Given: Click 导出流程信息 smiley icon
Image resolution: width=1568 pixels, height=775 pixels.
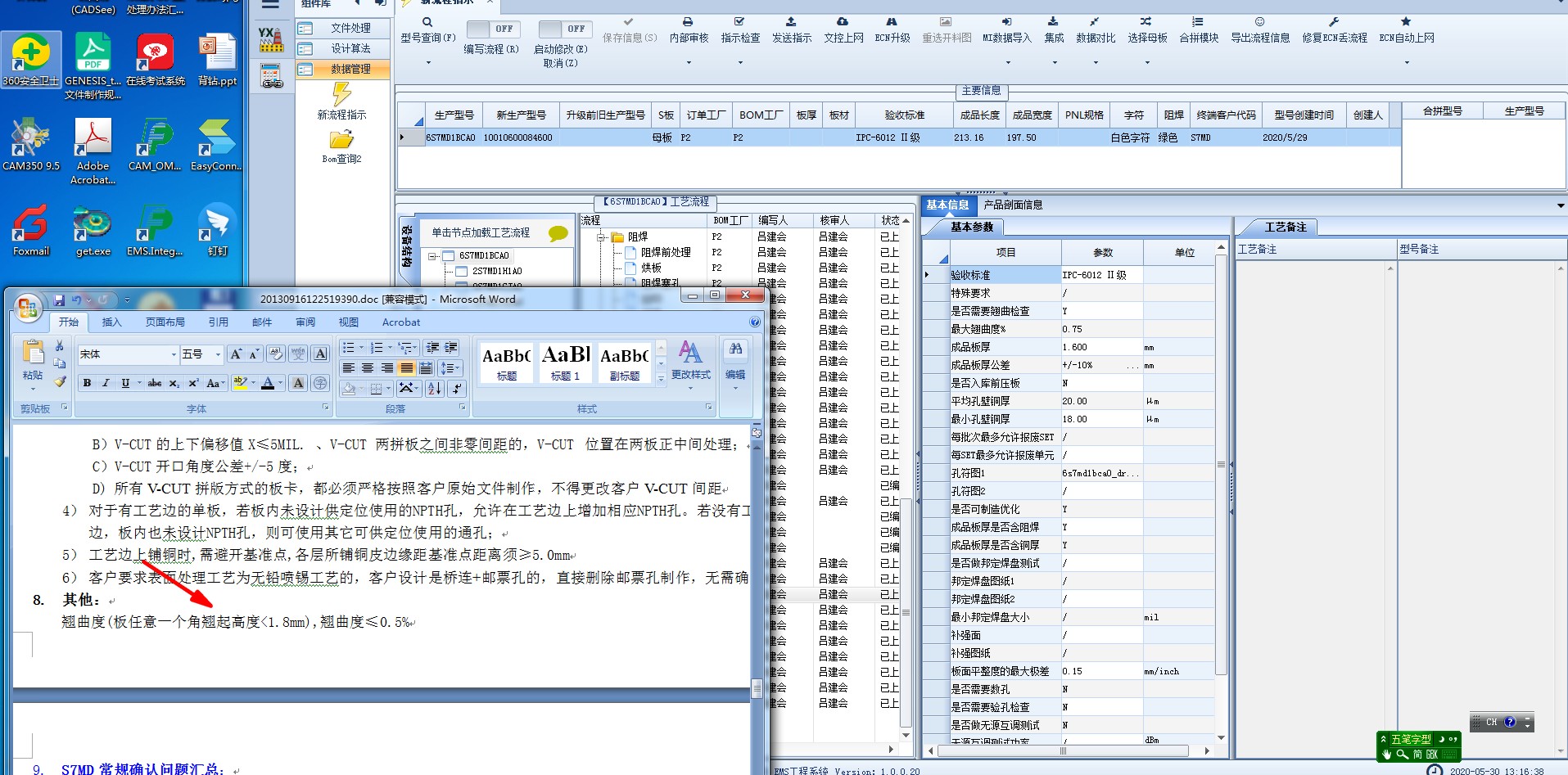Looking at the screenshot, I should pos(1260,22).
